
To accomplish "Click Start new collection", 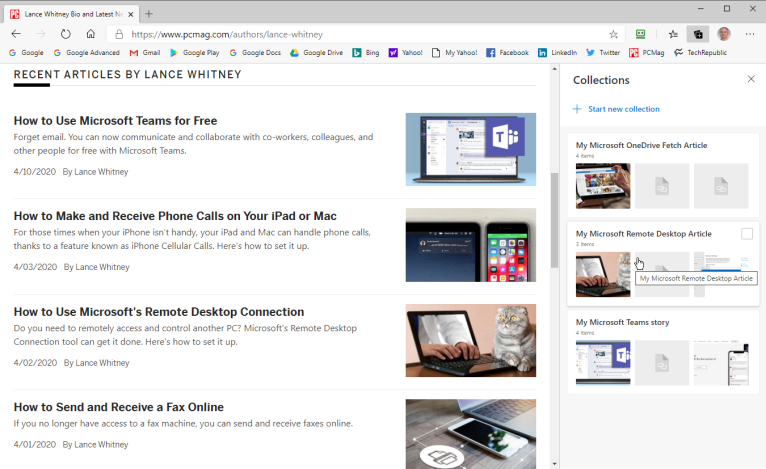I will [616, 109].
